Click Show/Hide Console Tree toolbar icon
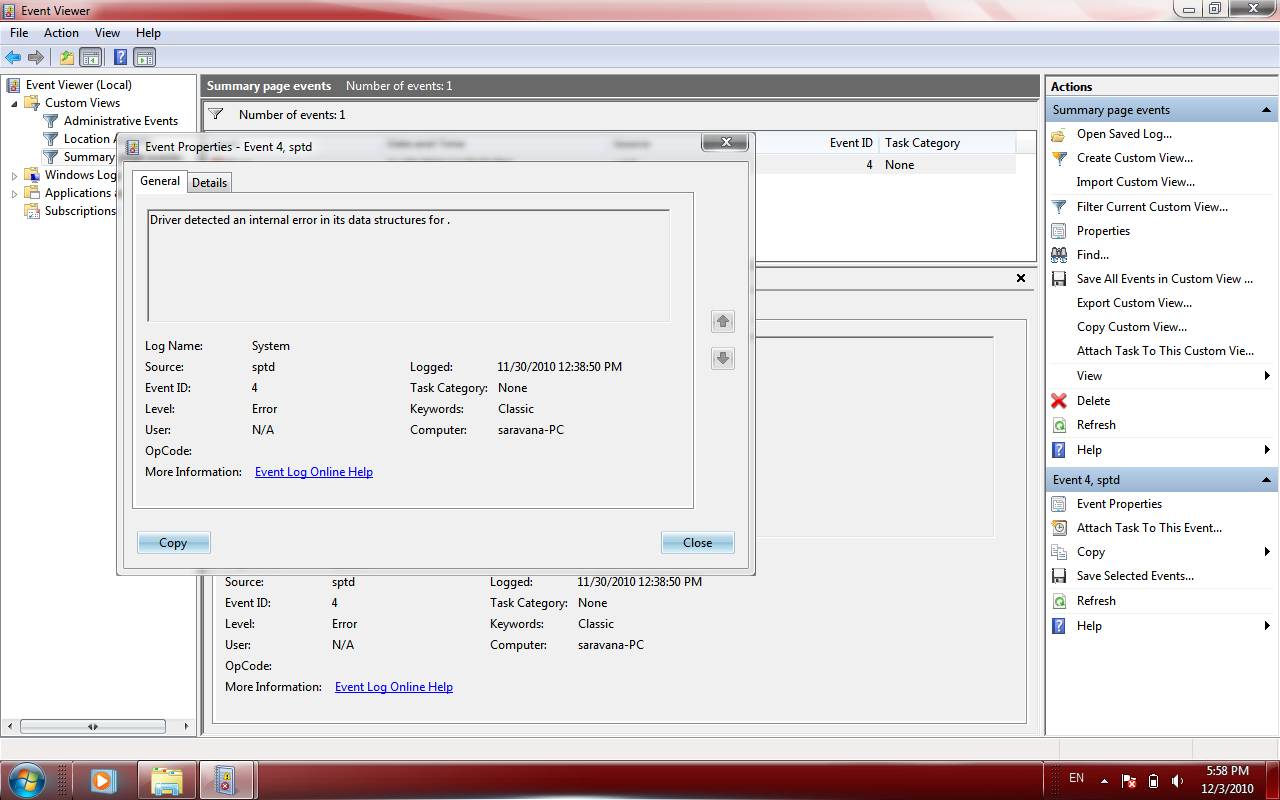The width and height of the screenshot is (1280, 800). 91,57
